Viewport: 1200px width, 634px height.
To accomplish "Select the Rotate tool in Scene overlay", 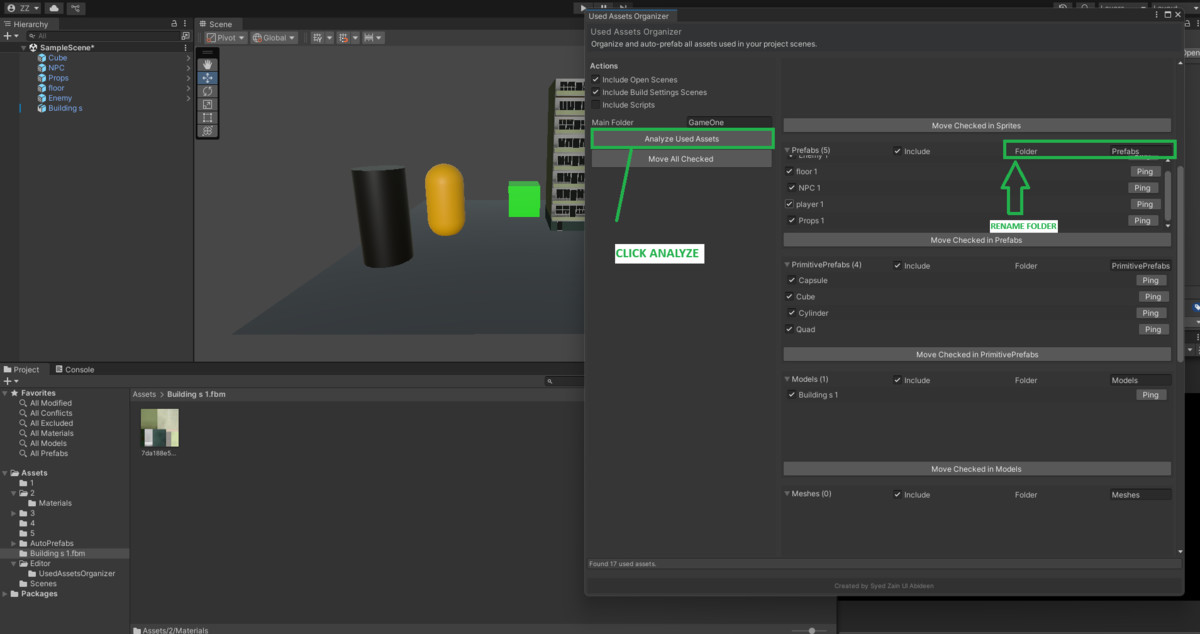I will 208,91.
